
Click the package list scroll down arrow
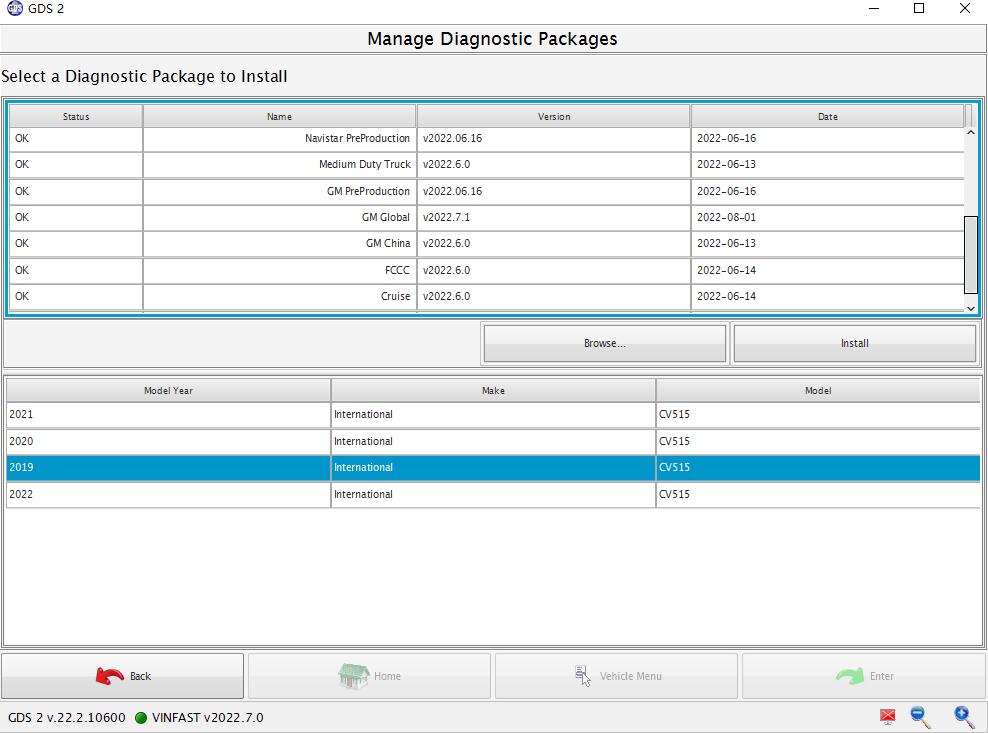pyautogui.click(x=971, y=308)
